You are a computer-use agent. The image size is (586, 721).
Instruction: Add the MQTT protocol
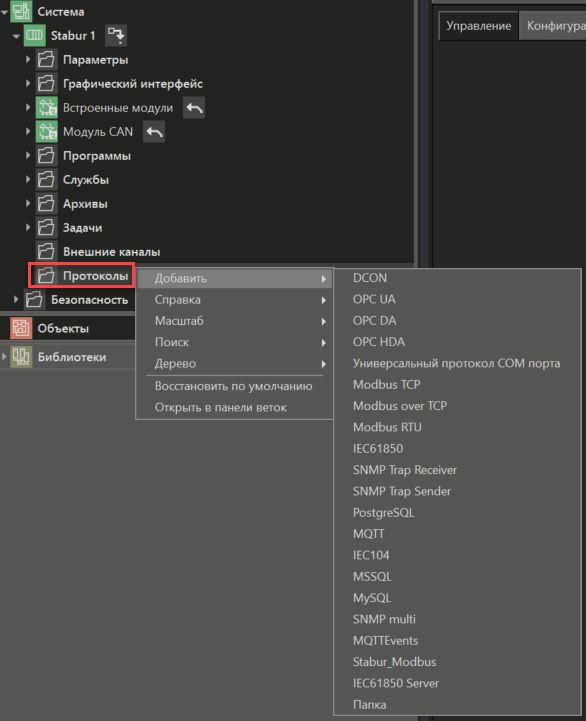457,534
